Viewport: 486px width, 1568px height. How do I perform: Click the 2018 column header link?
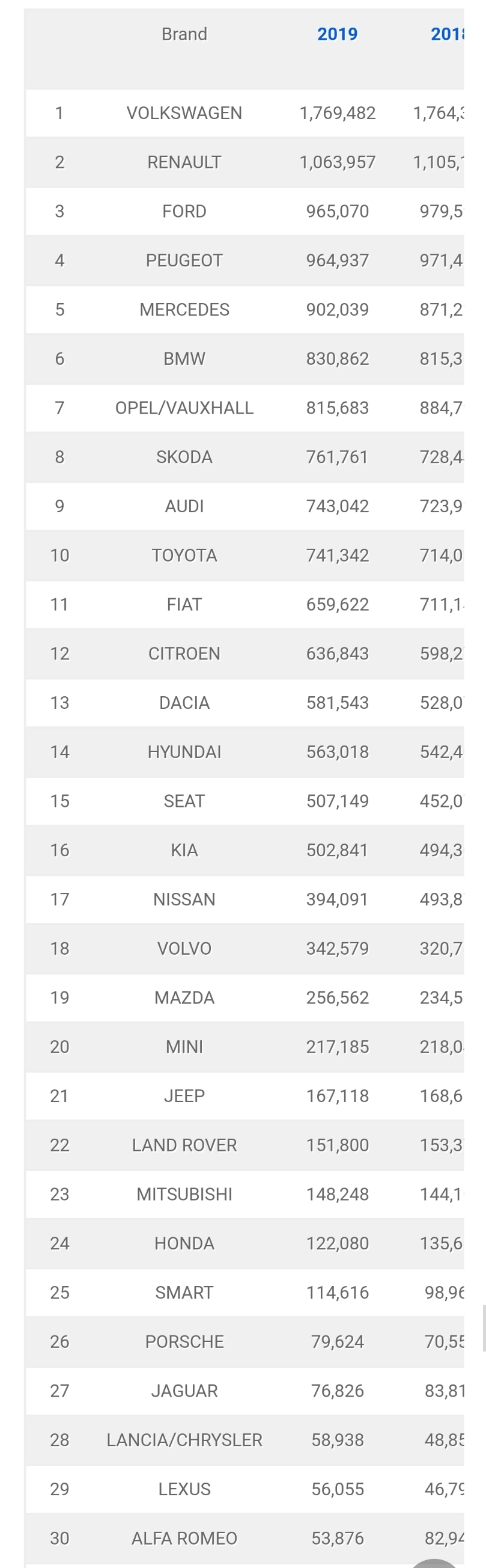click(x=447, y=34)
